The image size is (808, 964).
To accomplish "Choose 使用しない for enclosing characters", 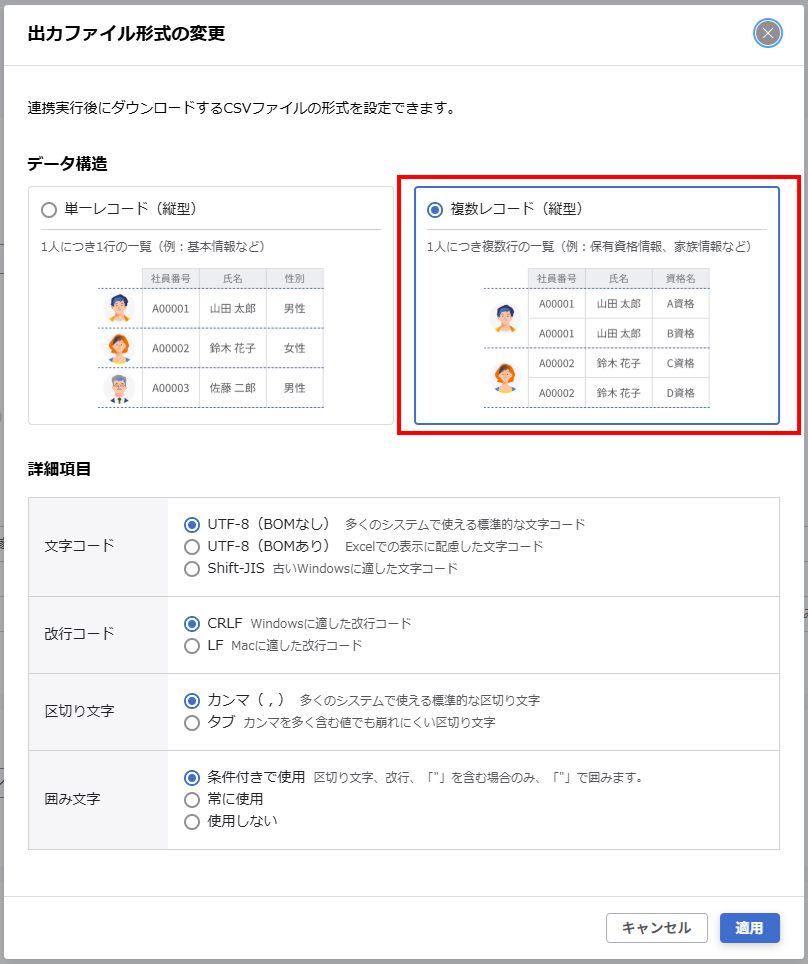I will click(x=193, y=822).
